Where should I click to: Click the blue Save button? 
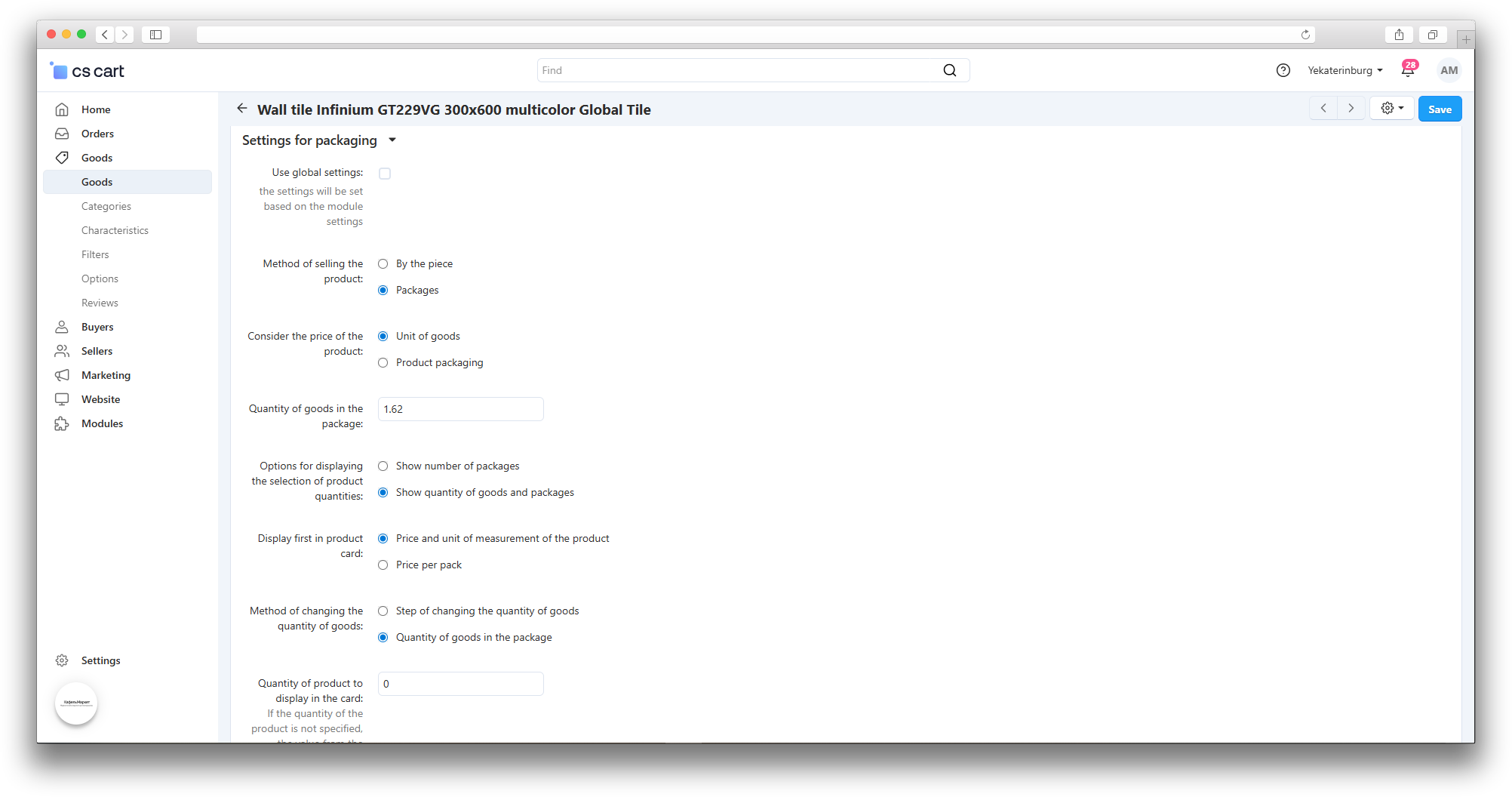[x=1440, y=109]
